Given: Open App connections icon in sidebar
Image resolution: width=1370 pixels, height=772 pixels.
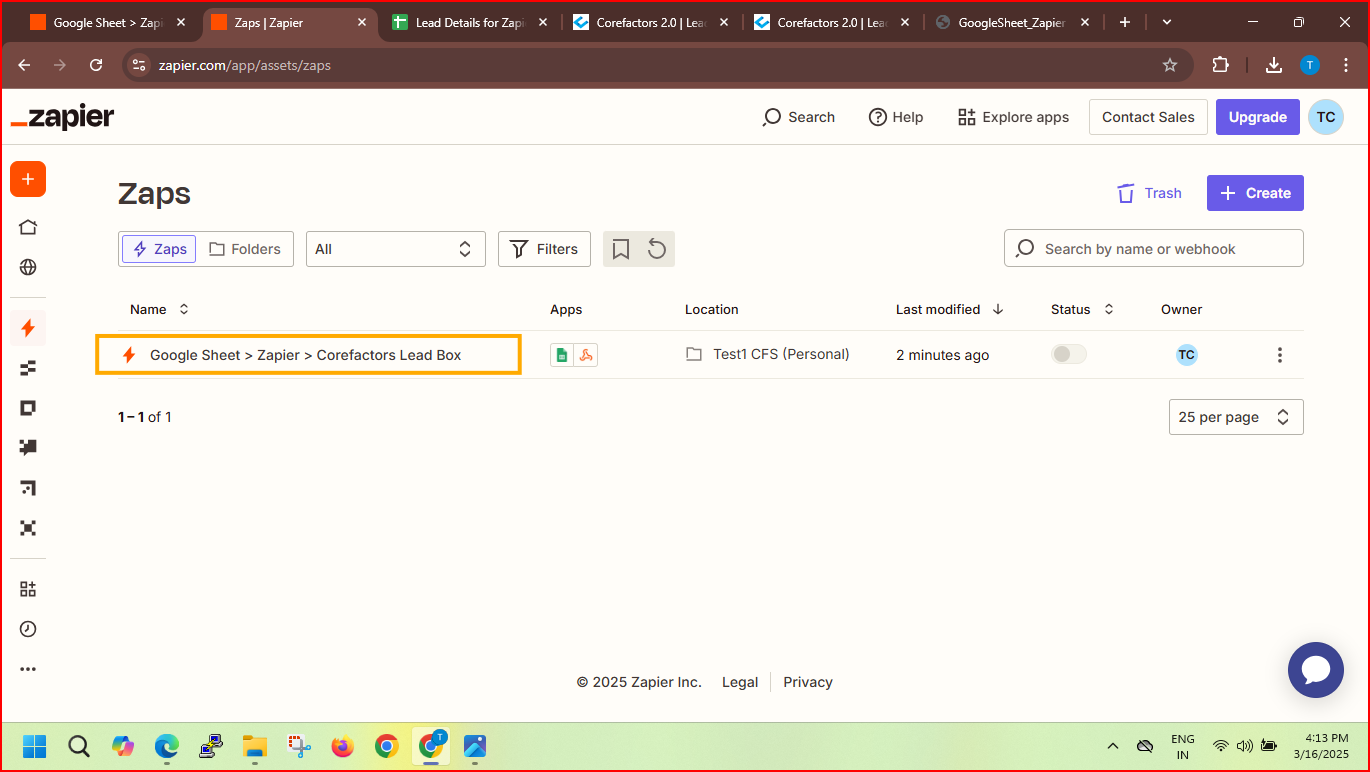Looking at the screenshot, I should click(x=28, y=589).
